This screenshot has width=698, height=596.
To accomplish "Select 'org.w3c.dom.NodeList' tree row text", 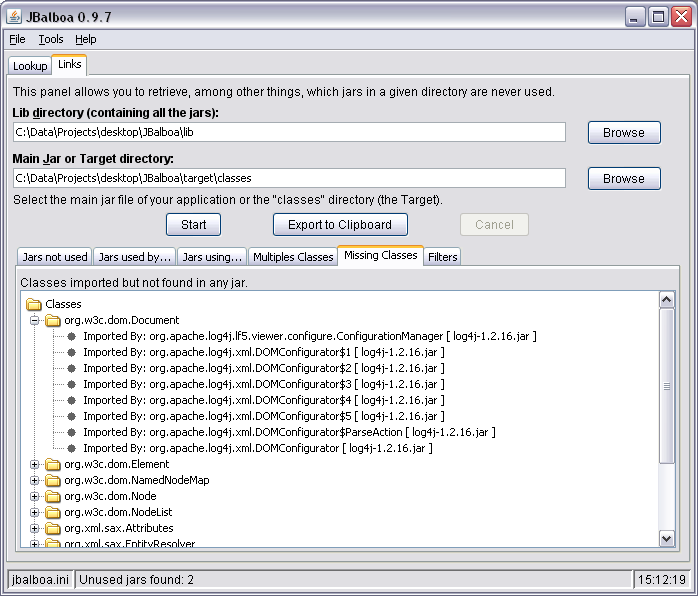I will click(118, 513).
